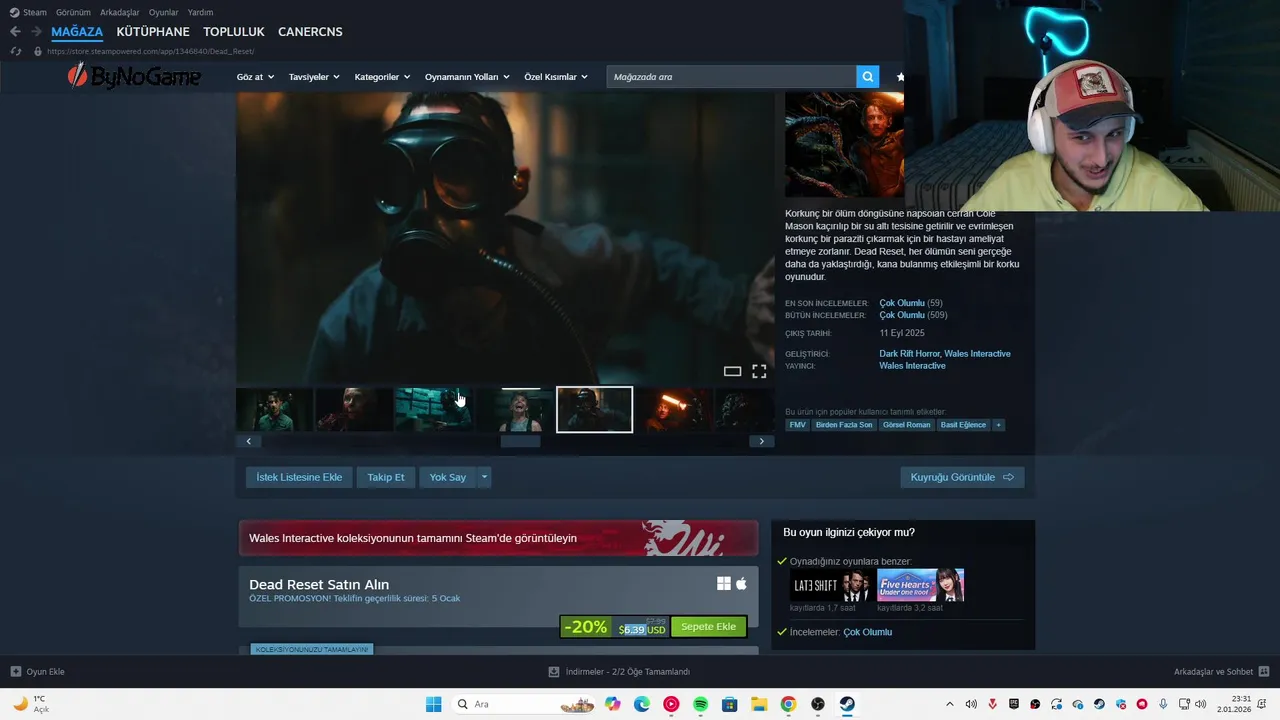Expand the Özel Kısımlar dropdown
The width and height of the screenshot is (1280, 720).
(x=556, y=77)
